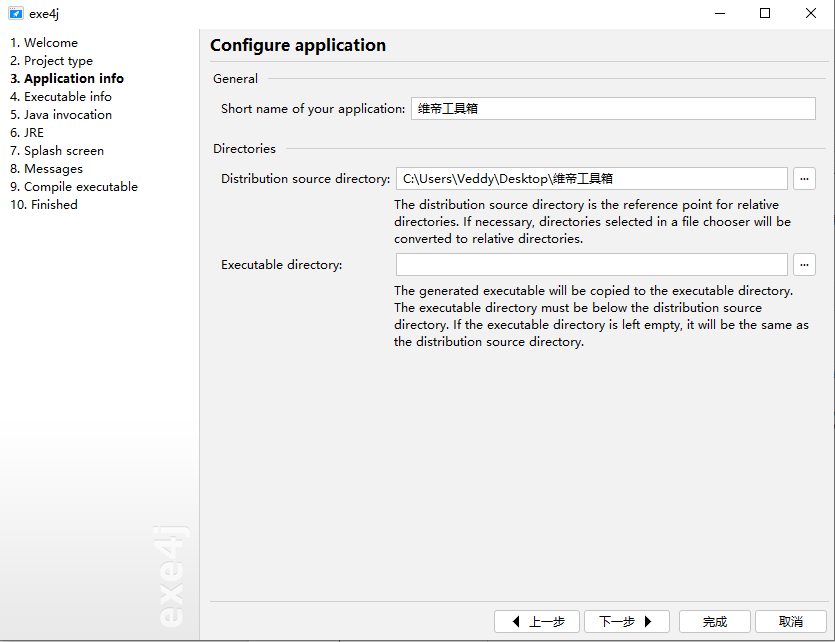The height and width of the screenshot is (642, 835).
Task: Click the 'Short name of your application:' label
Action: pos(313,109)
